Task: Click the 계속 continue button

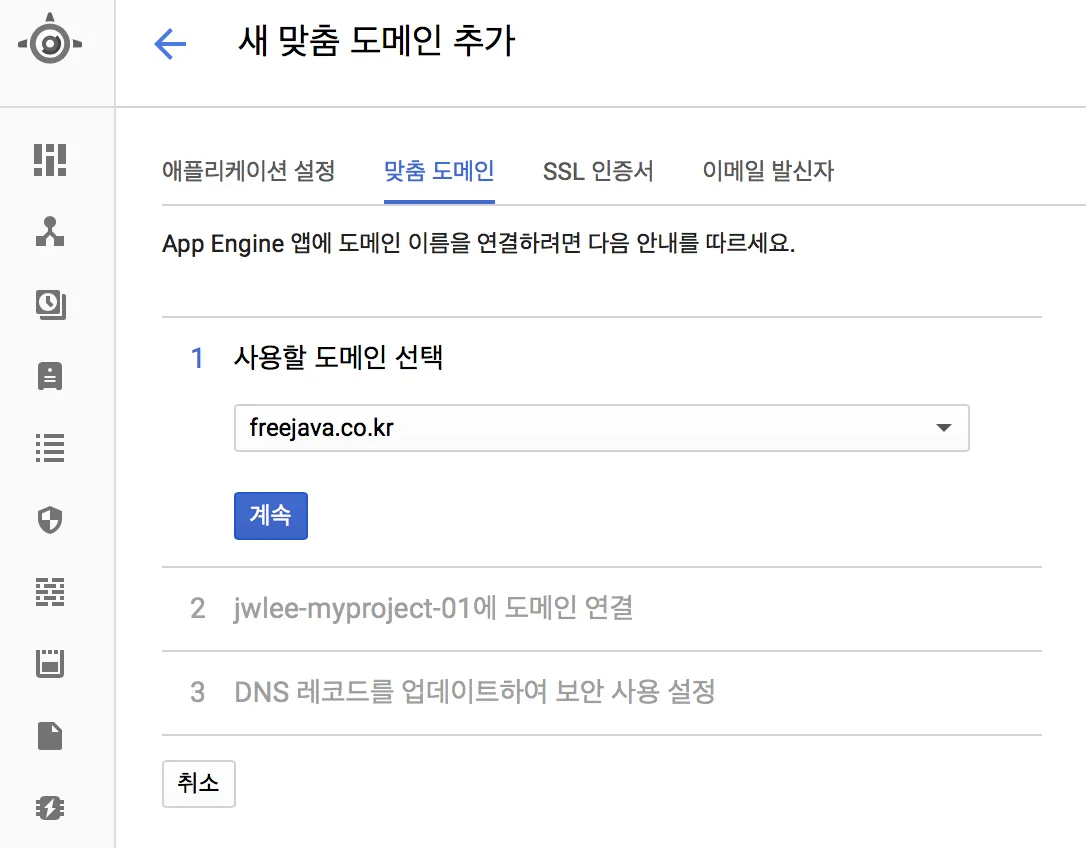Action: [271, 515]
